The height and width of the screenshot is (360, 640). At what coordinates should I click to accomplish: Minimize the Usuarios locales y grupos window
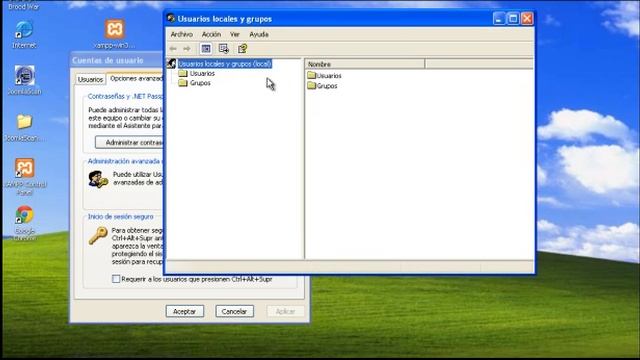point(499,18)
